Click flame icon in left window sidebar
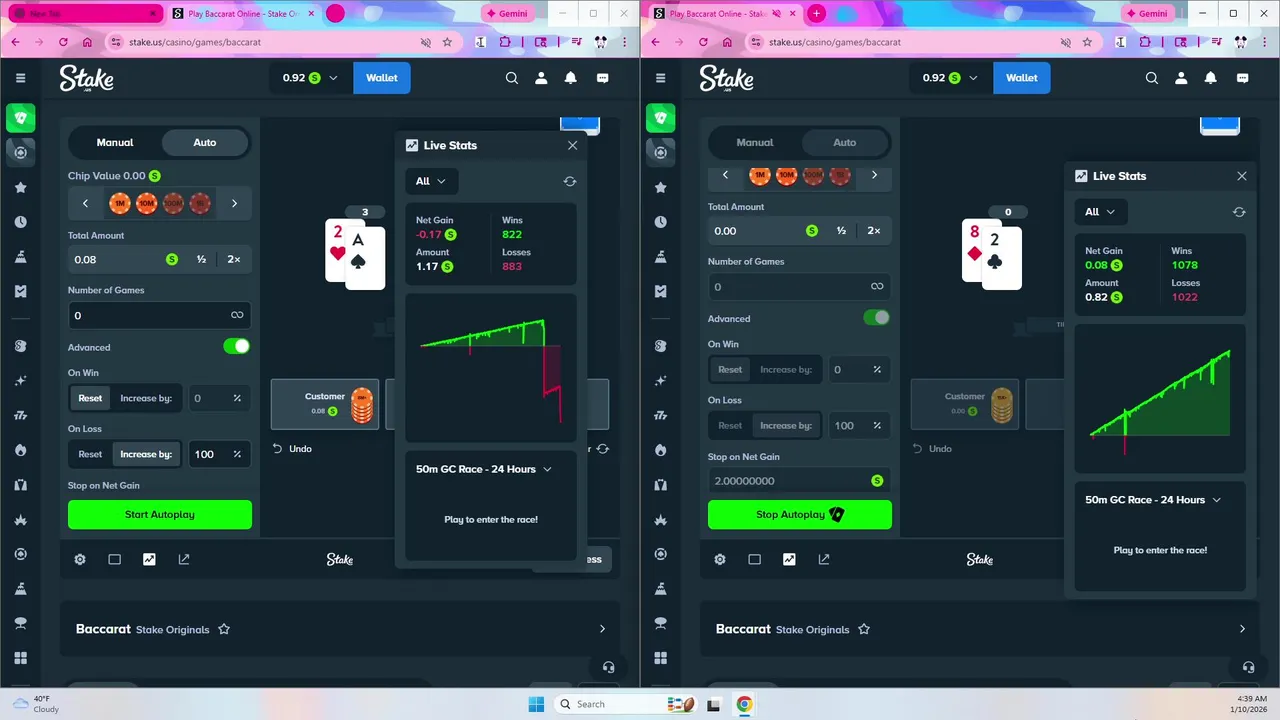This screenshot has width=1280, height=720. click(20, 450)
